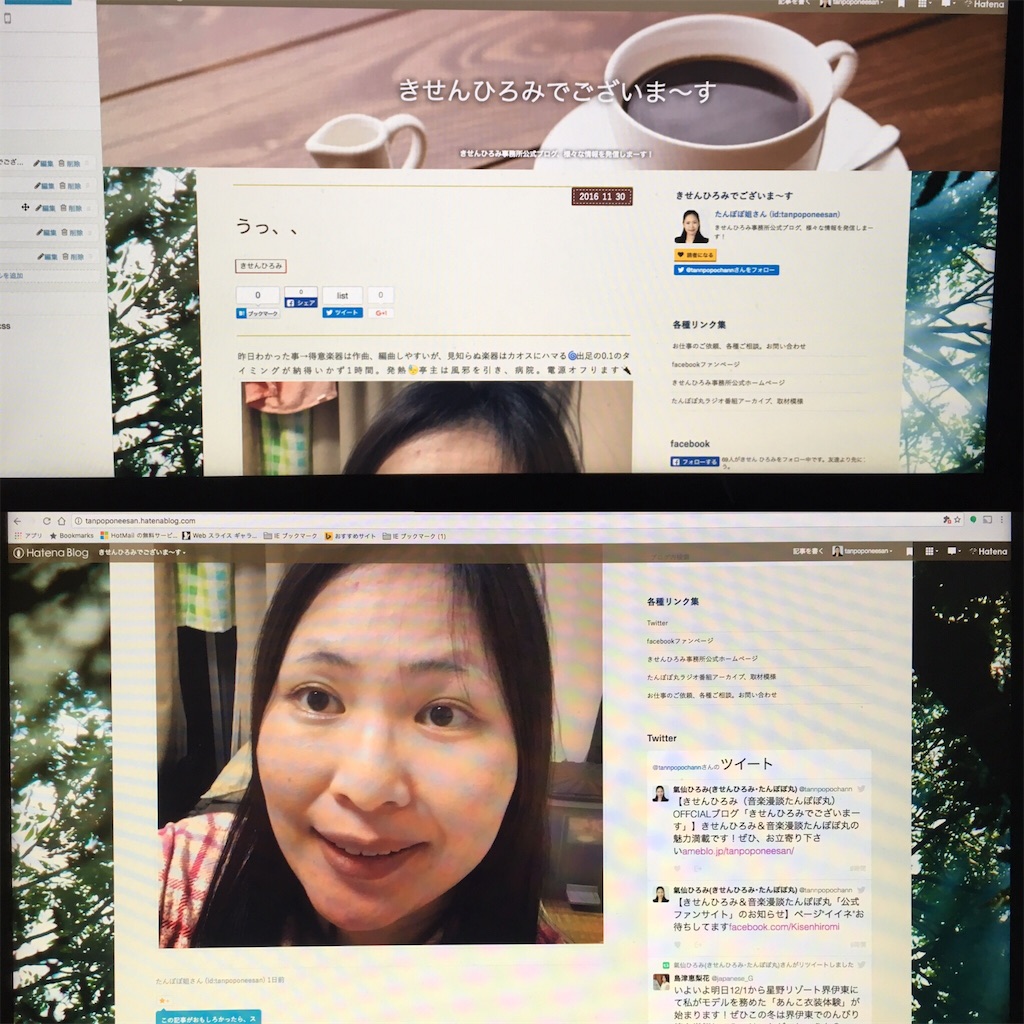
Task: Open the green circle extension icon
Action: [x=973, y=520]
